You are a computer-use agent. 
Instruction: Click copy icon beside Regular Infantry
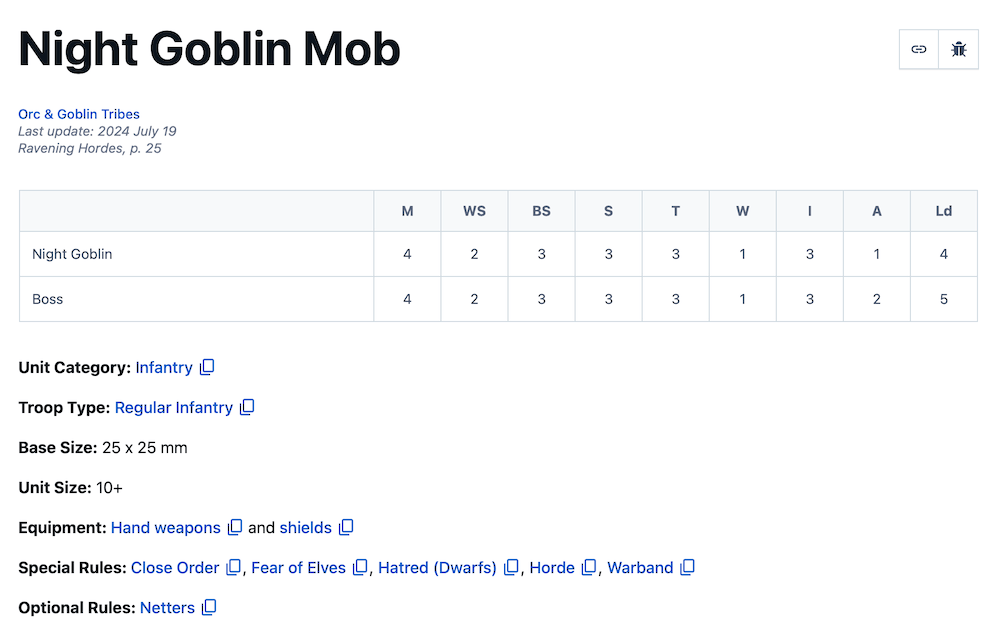(247, 408)
